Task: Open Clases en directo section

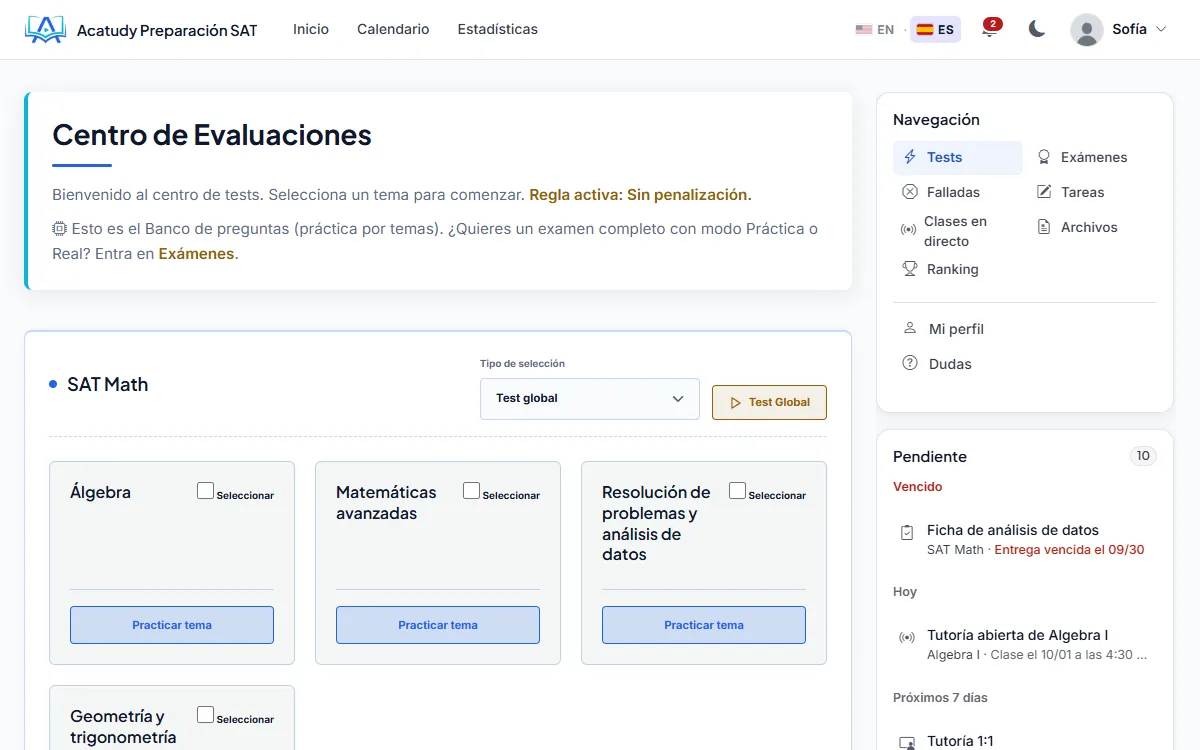Action: coord(958,231)
